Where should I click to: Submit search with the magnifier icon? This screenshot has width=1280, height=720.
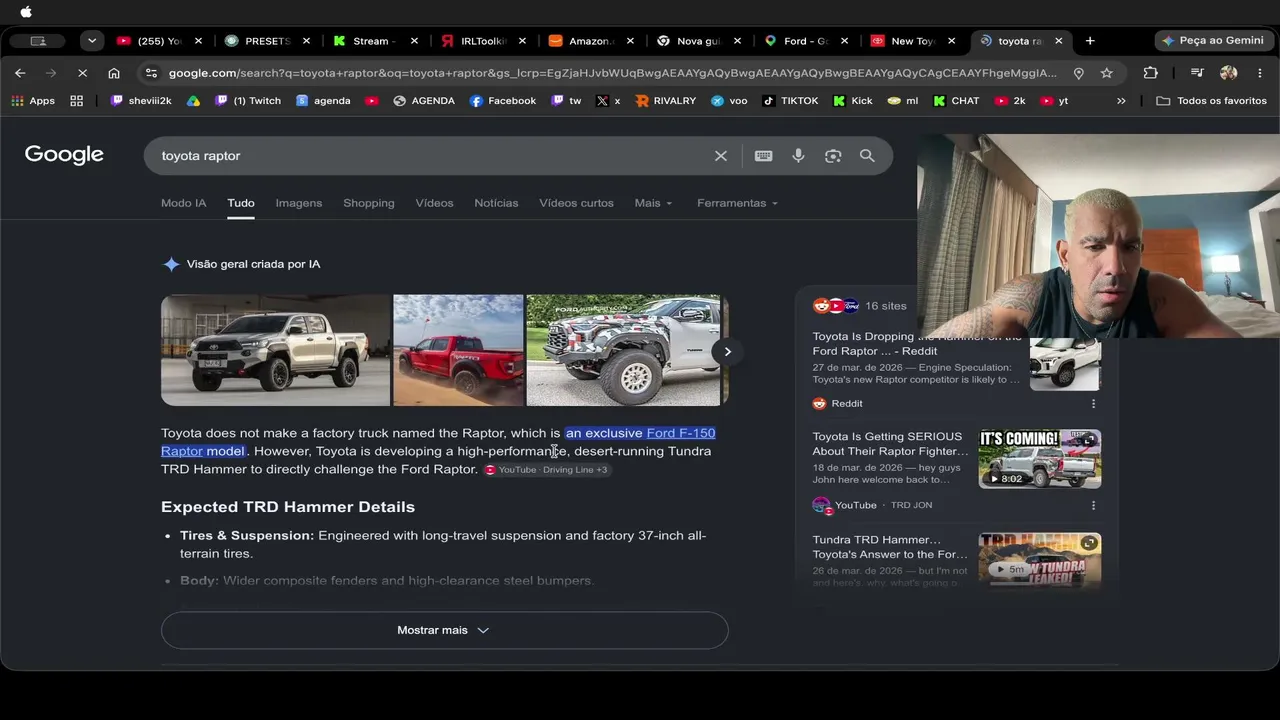[x=867, y=156]
